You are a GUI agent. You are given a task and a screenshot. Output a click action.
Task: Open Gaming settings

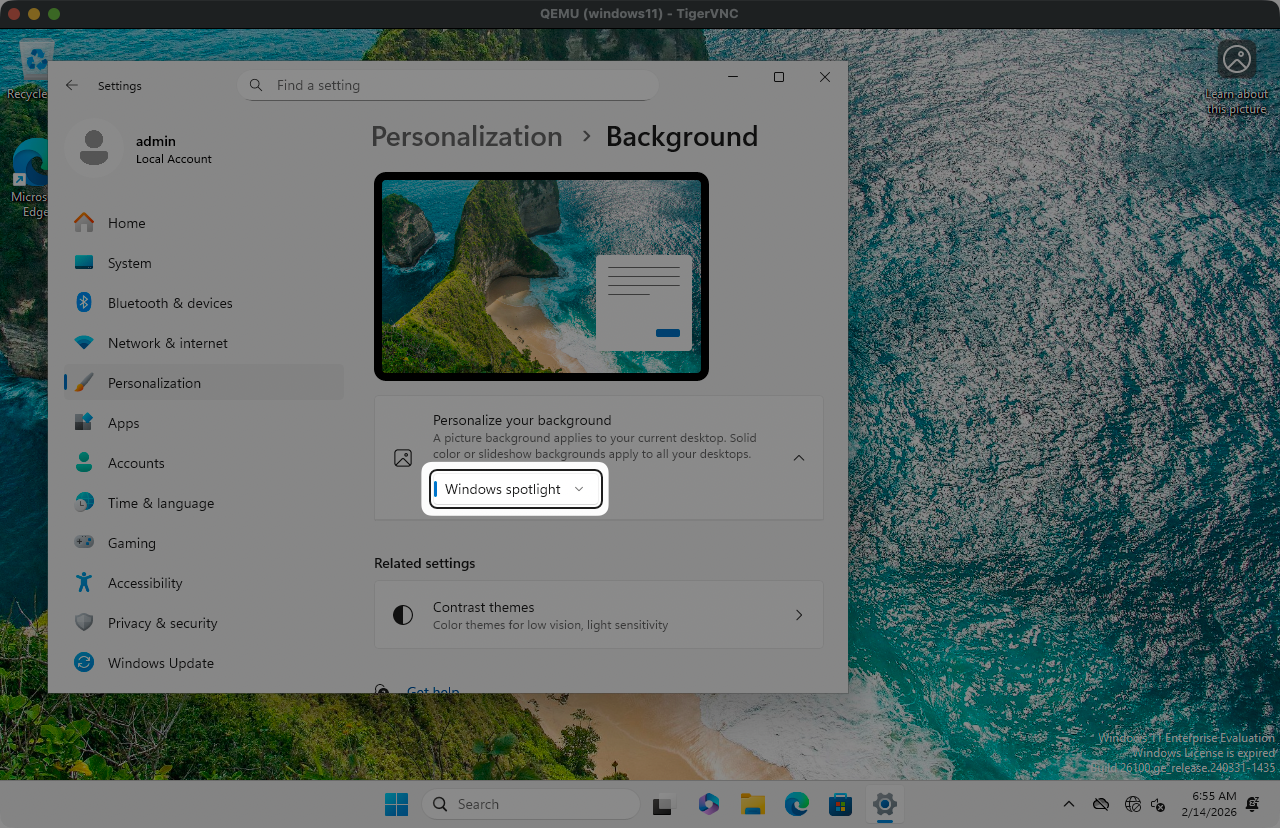pyautogui.click(x=131, y=543)
